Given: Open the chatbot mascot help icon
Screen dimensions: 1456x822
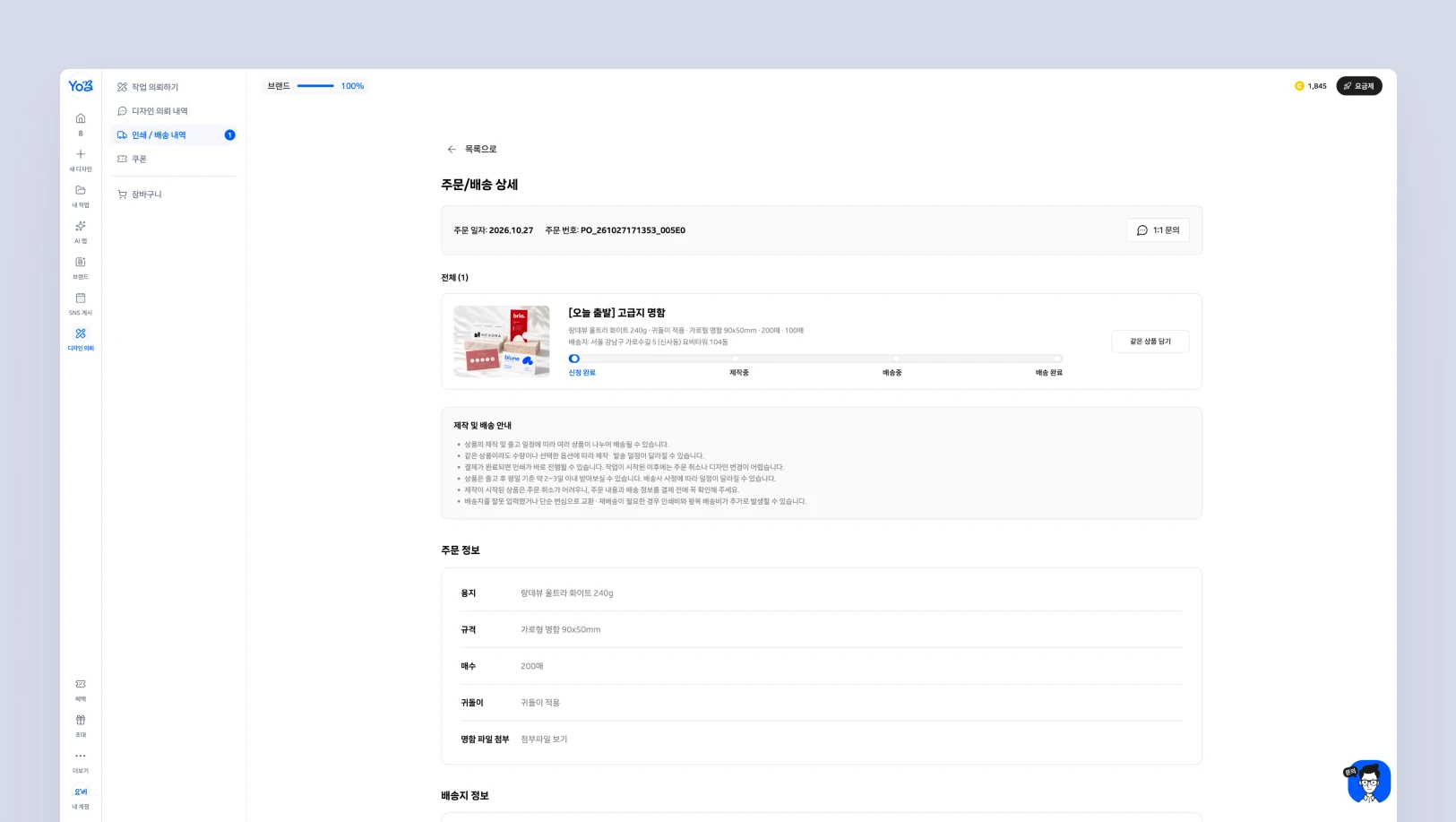Looking at the screenshot, I should click(1369, 782).
